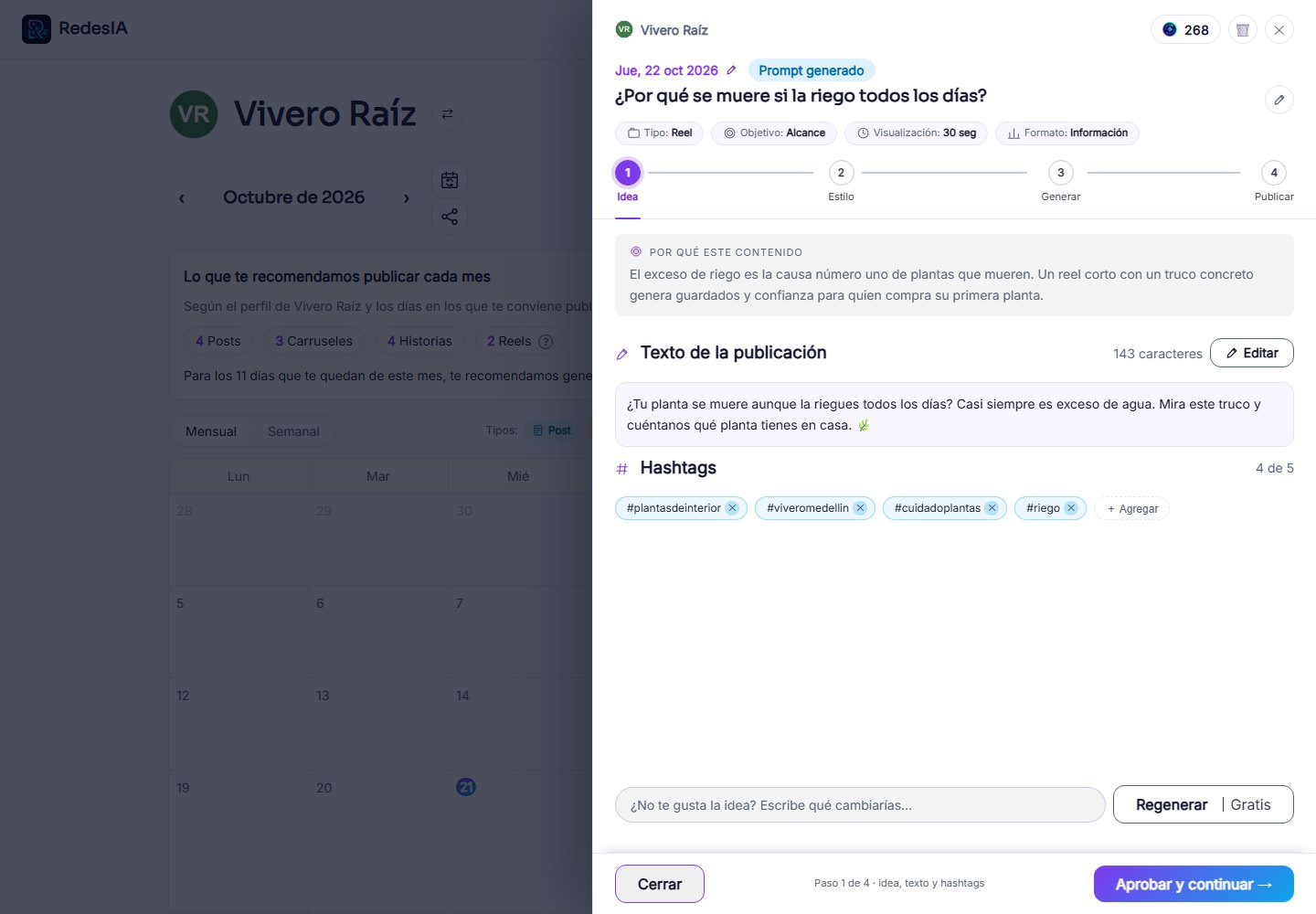Image resolution: width=1316 pixels, height=914 pixels.
Task: Click the 4 Historias chip
Action: [419, 341]
